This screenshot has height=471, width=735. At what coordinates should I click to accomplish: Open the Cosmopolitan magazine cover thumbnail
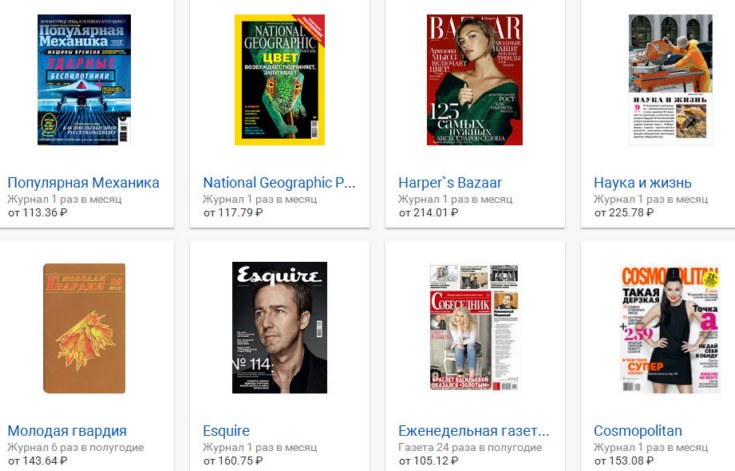pos(670,329)
